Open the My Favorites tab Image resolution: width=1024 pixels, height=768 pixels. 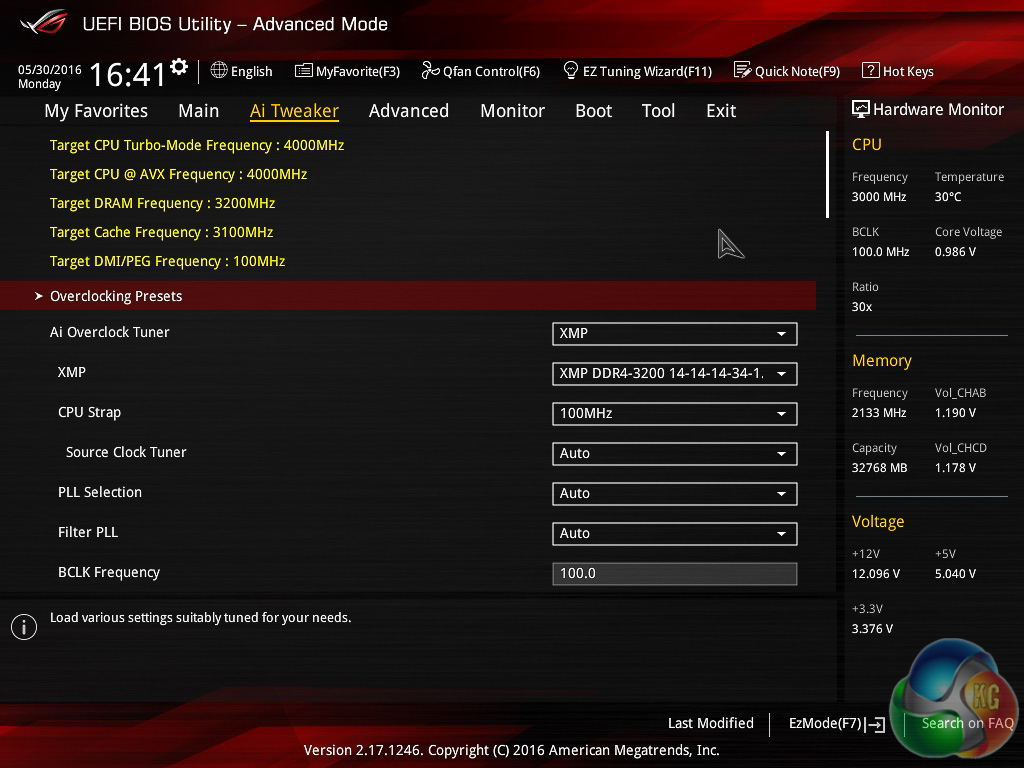[96, 111]
